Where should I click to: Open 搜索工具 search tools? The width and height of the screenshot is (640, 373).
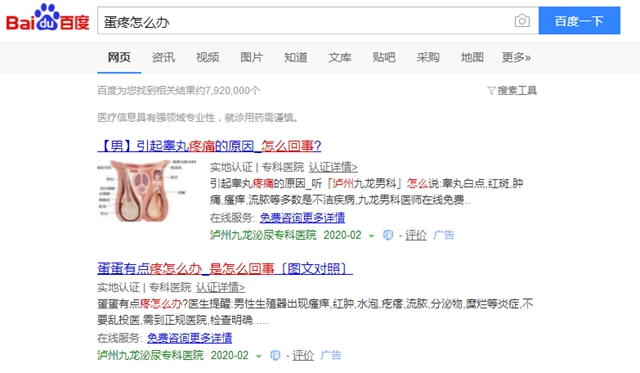[517, 91]
